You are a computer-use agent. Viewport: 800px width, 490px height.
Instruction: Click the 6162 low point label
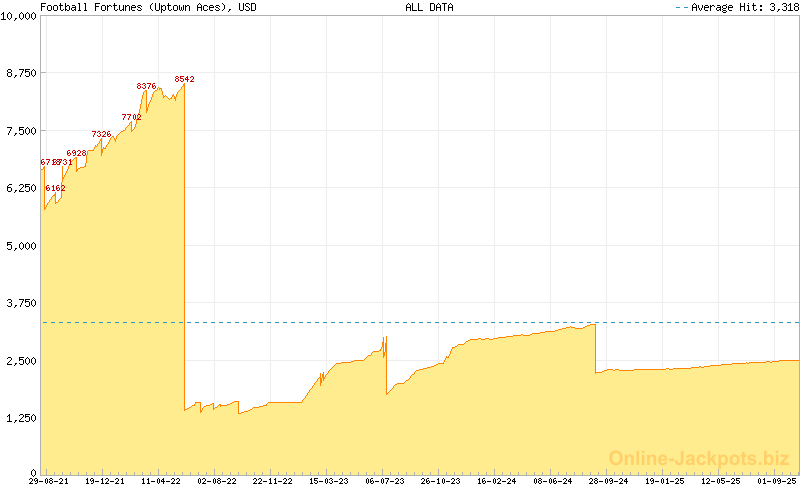pyautogui.click(x=55, y=188)
